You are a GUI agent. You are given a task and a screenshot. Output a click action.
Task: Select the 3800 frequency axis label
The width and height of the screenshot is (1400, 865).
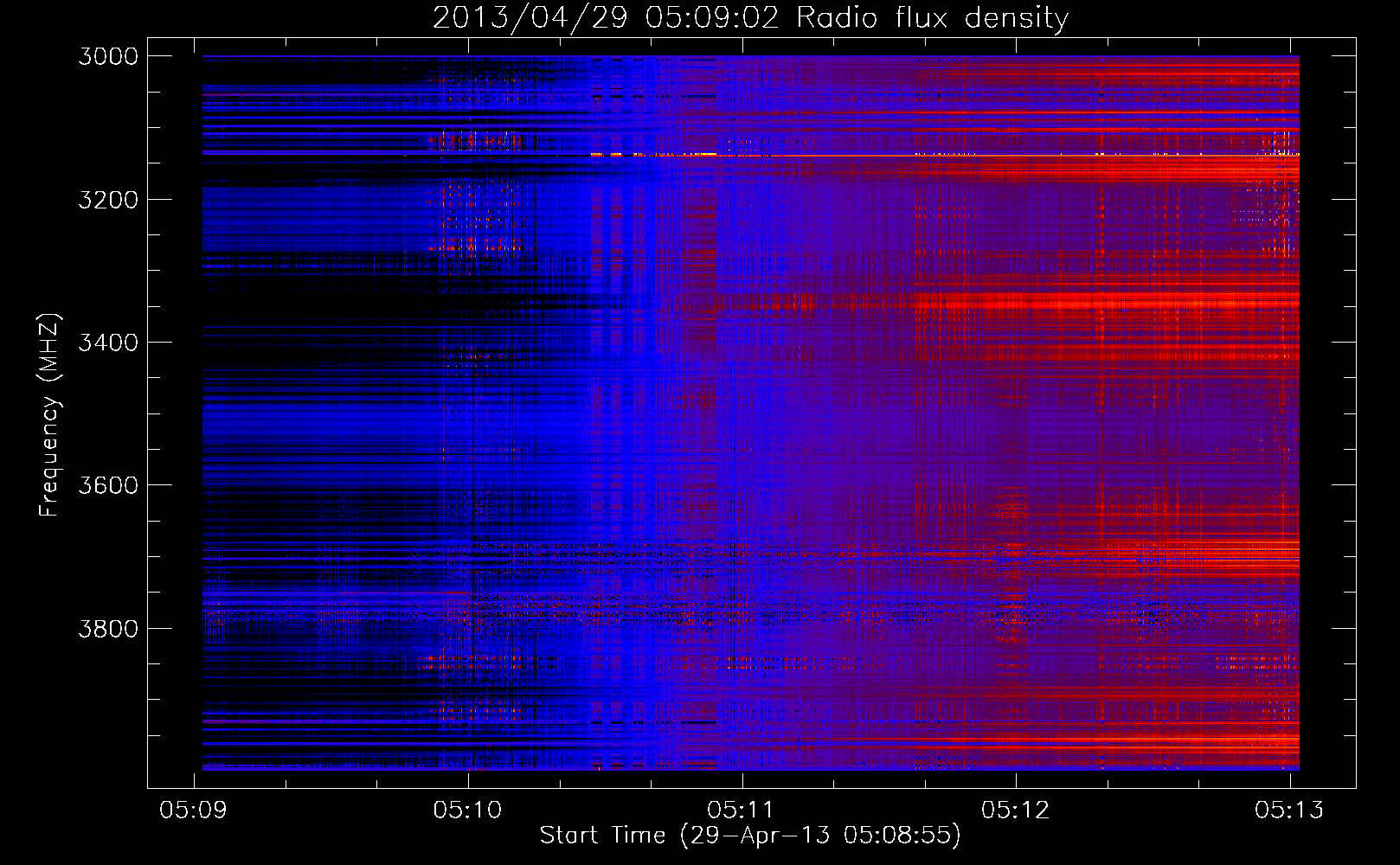coord(108,629)
